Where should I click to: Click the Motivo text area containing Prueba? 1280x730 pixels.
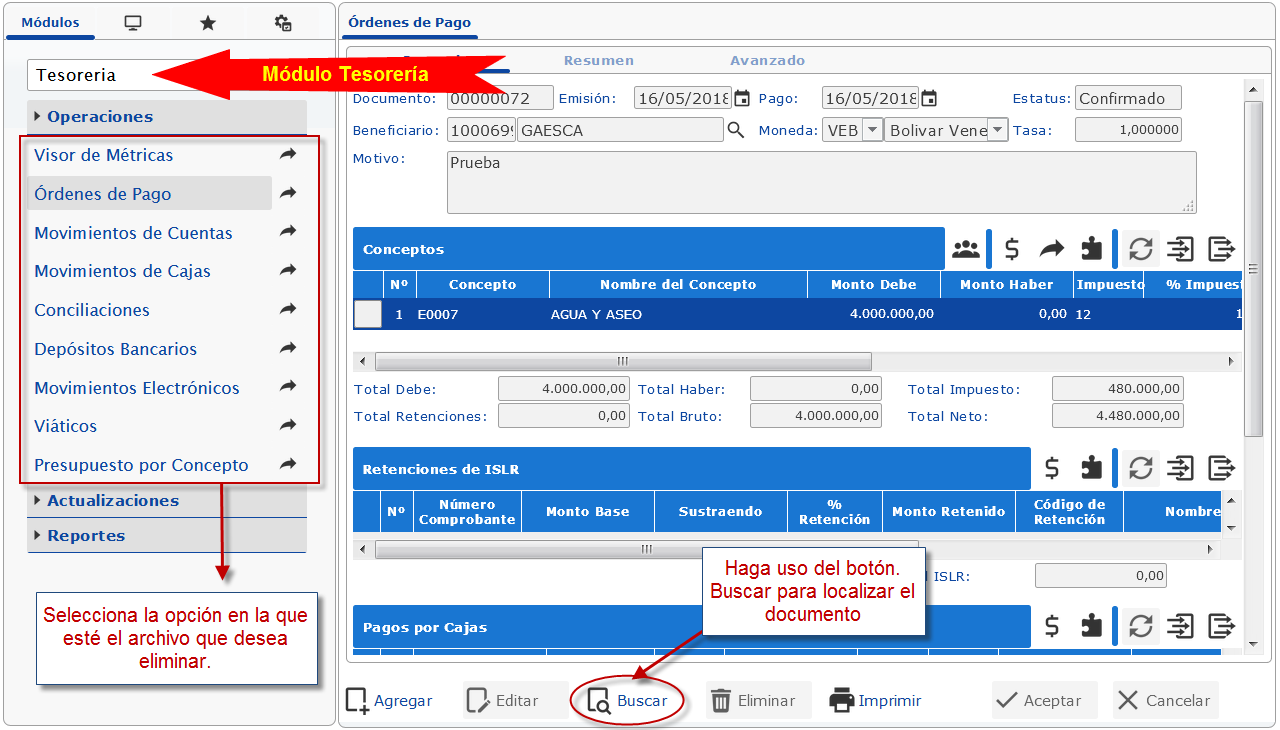tap(821, 182)
